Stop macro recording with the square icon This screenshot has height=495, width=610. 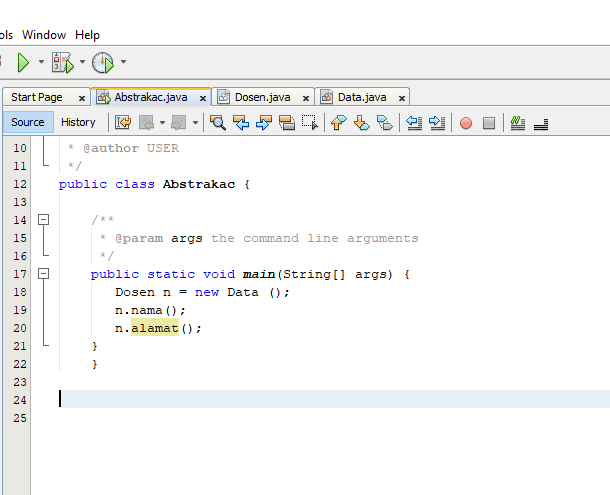489,123
